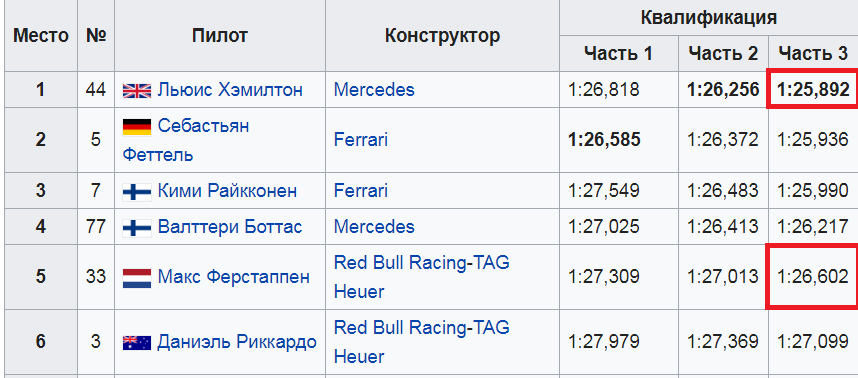Open the Себастьян Феттель driver link

[x=186, y=140]
